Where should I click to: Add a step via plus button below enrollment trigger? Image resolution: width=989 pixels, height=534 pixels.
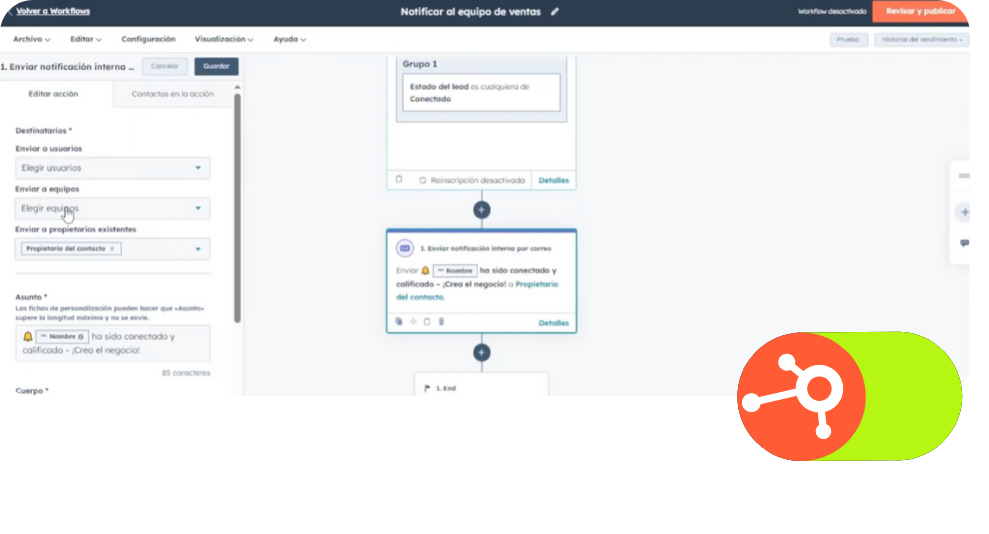coord(481,210)
